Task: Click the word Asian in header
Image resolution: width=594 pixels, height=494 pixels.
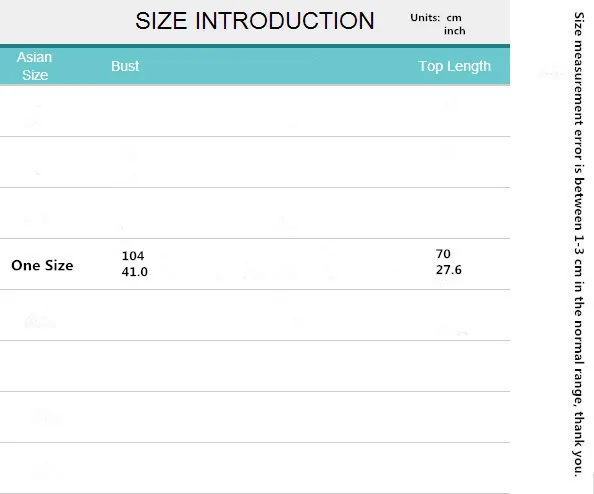Action: pos(34,57)
